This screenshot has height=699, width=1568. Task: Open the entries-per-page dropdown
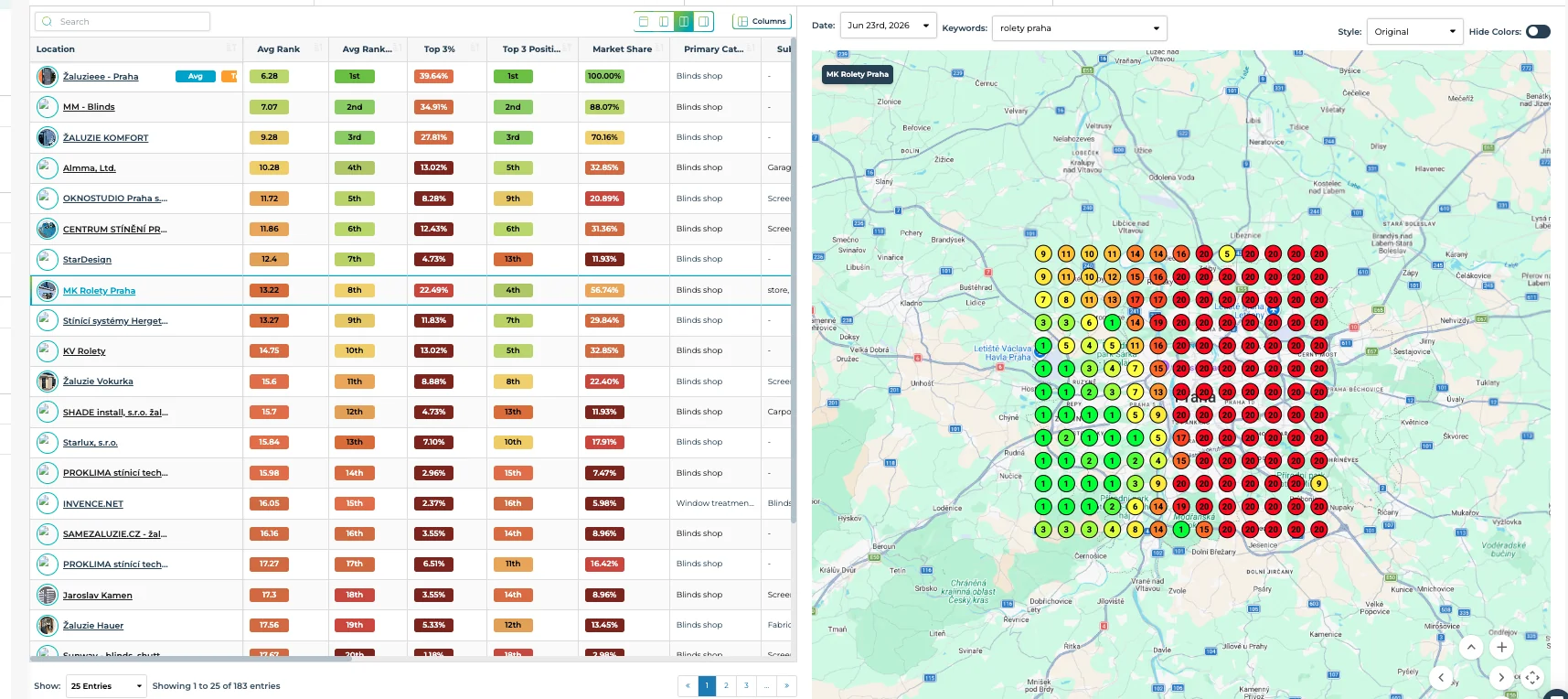106,686
